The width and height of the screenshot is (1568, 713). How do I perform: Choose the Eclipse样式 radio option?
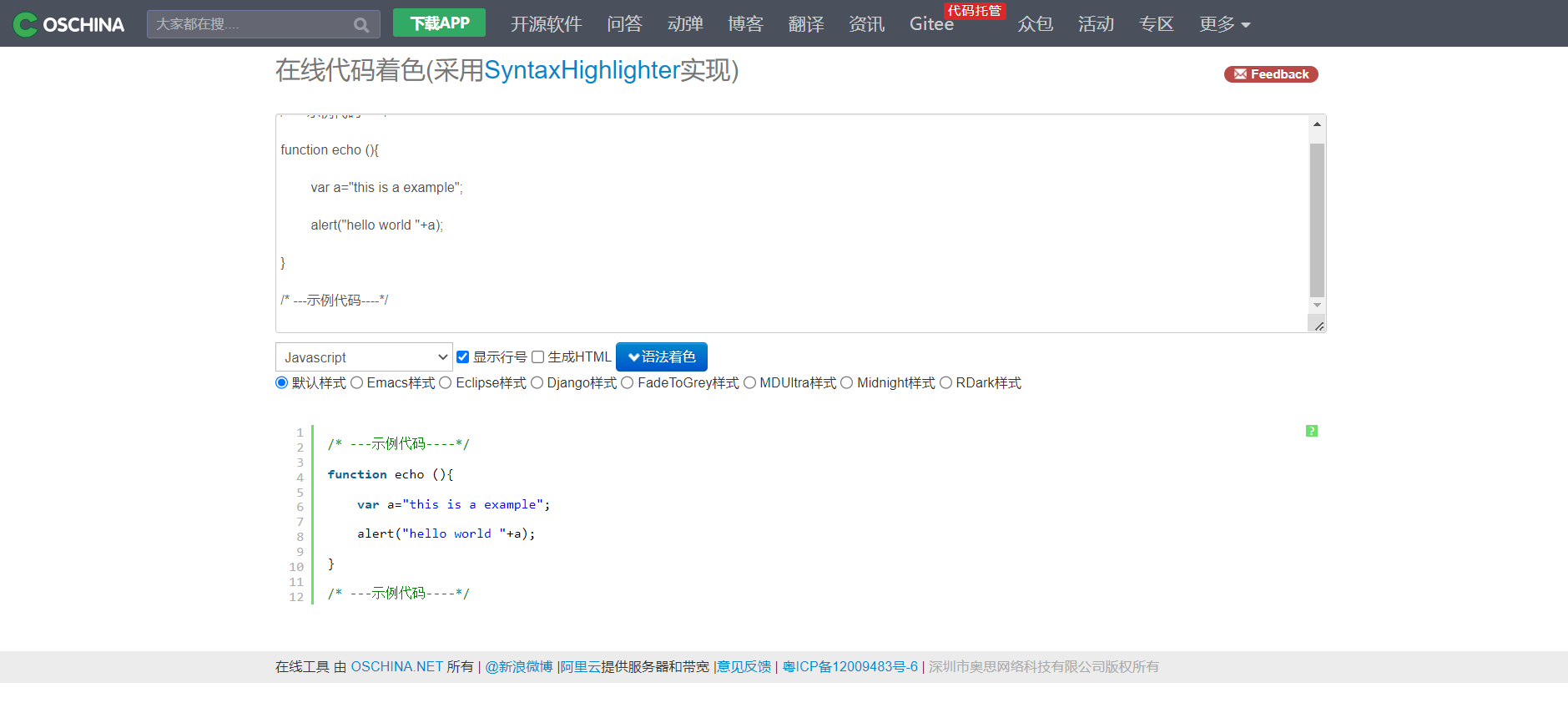click(x=446, y=383)
